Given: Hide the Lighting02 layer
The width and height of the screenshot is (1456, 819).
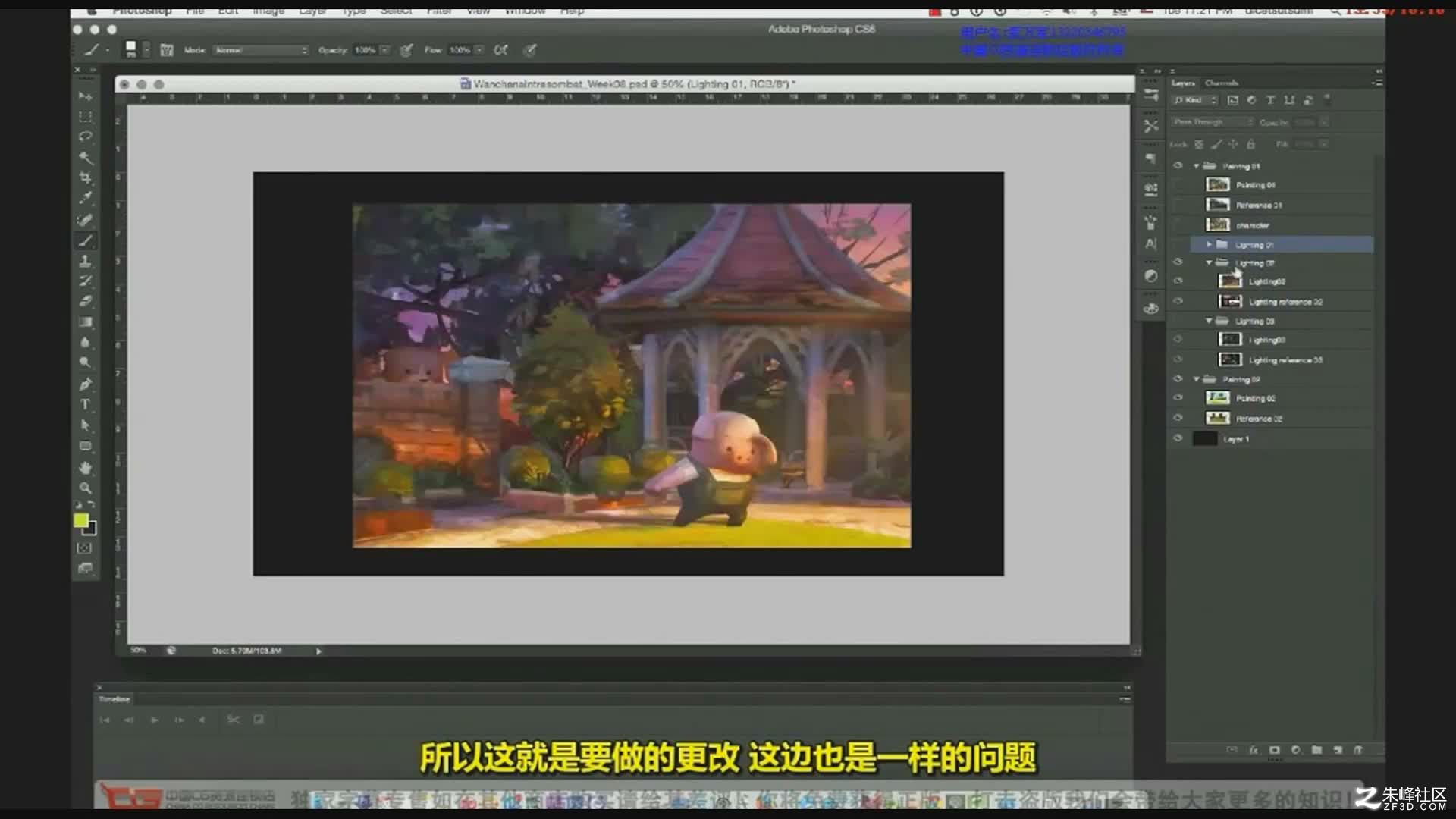Looking at the screenshot, I should point(1178,281).
